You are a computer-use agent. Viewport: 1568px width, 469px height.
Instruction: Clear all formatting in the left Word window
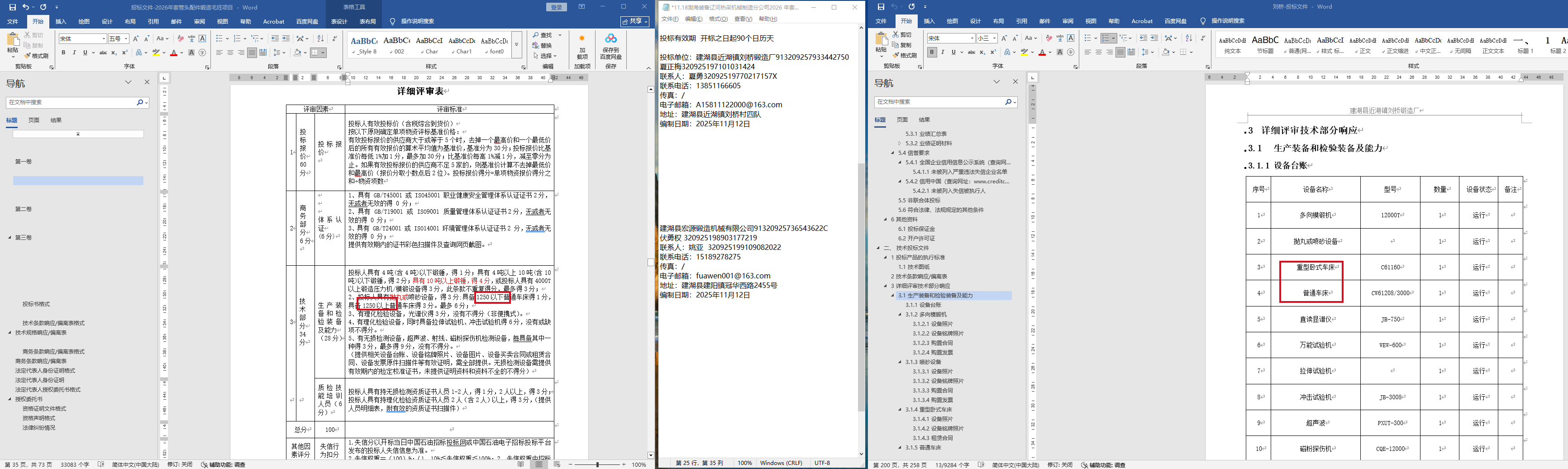tap(181, 38)
